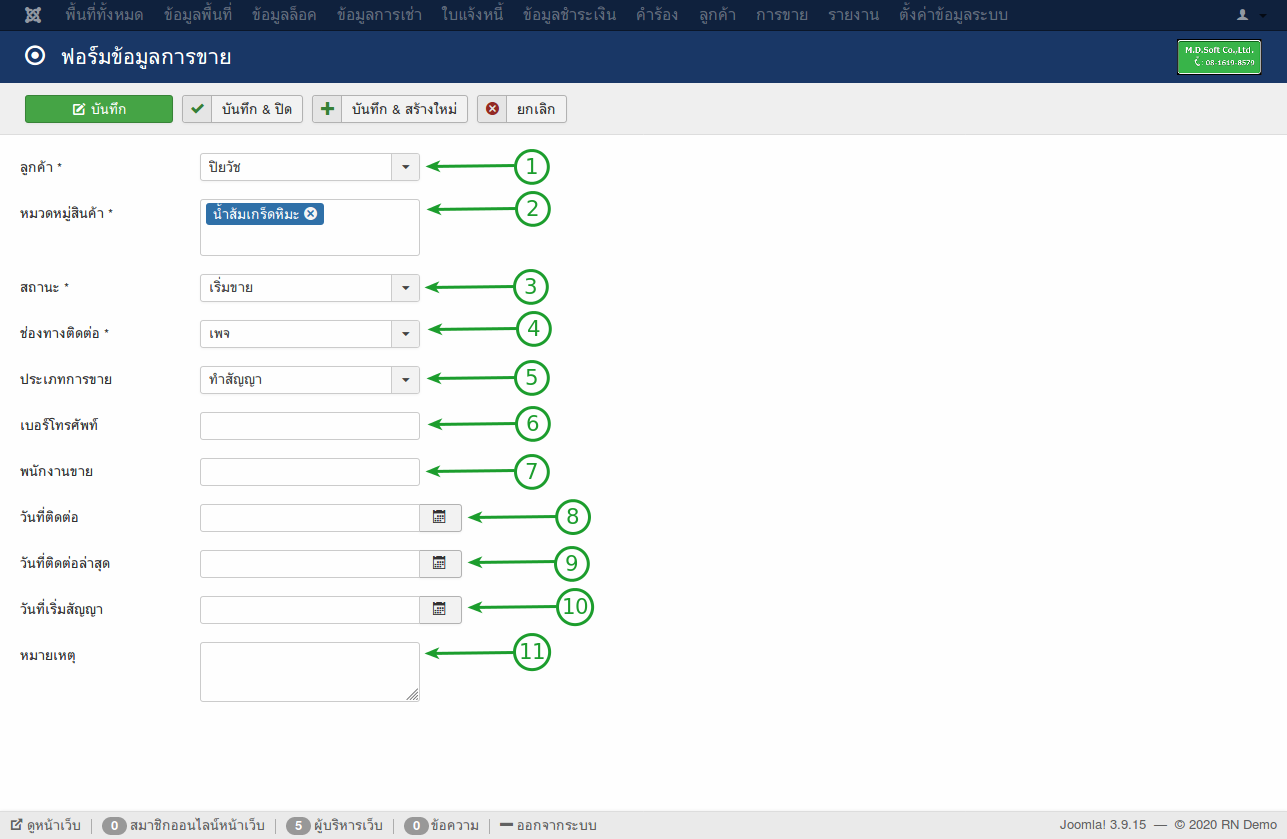Viewport: 1287px width, 839px height.
Task: Click the Joomla logo icon
Action: coord(32,15)
